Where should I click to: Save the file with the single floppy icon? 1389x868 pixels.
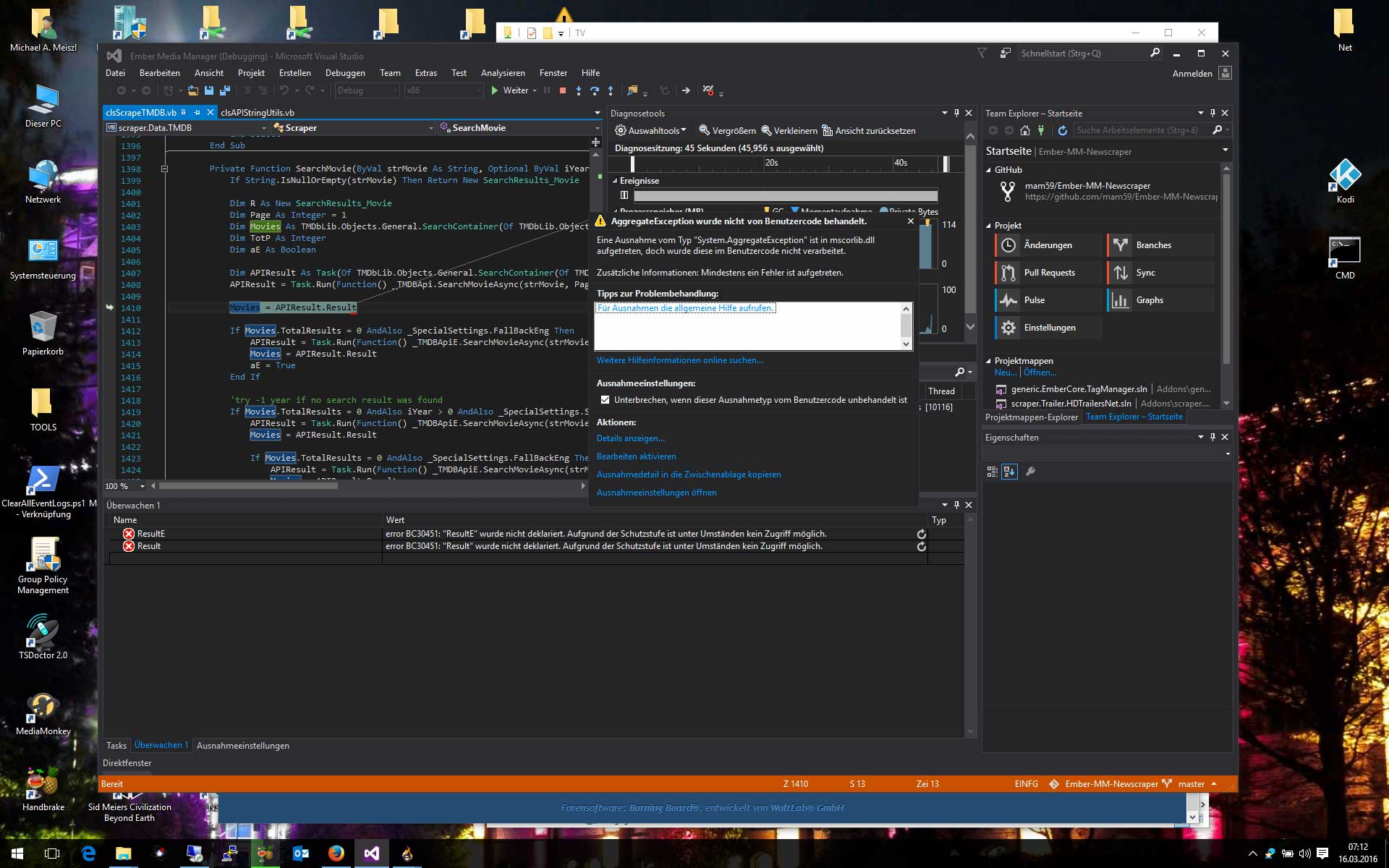(209, 90)
